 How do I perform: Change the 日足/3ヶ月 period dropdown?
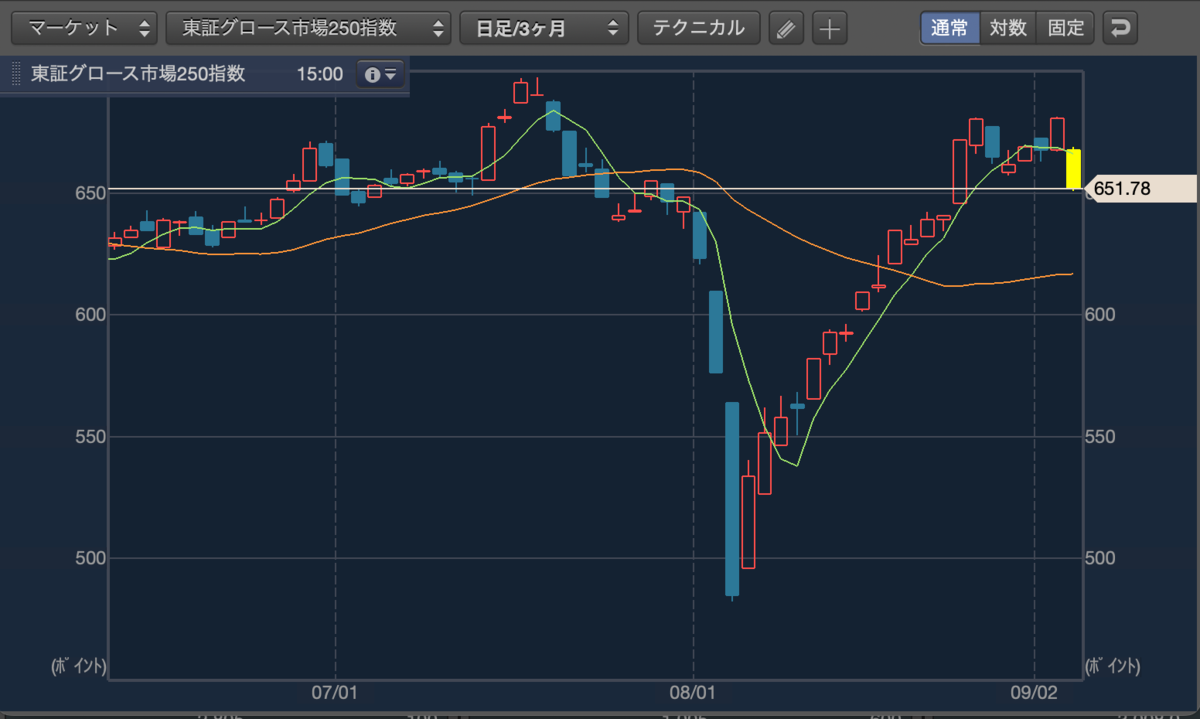(544, 28)
